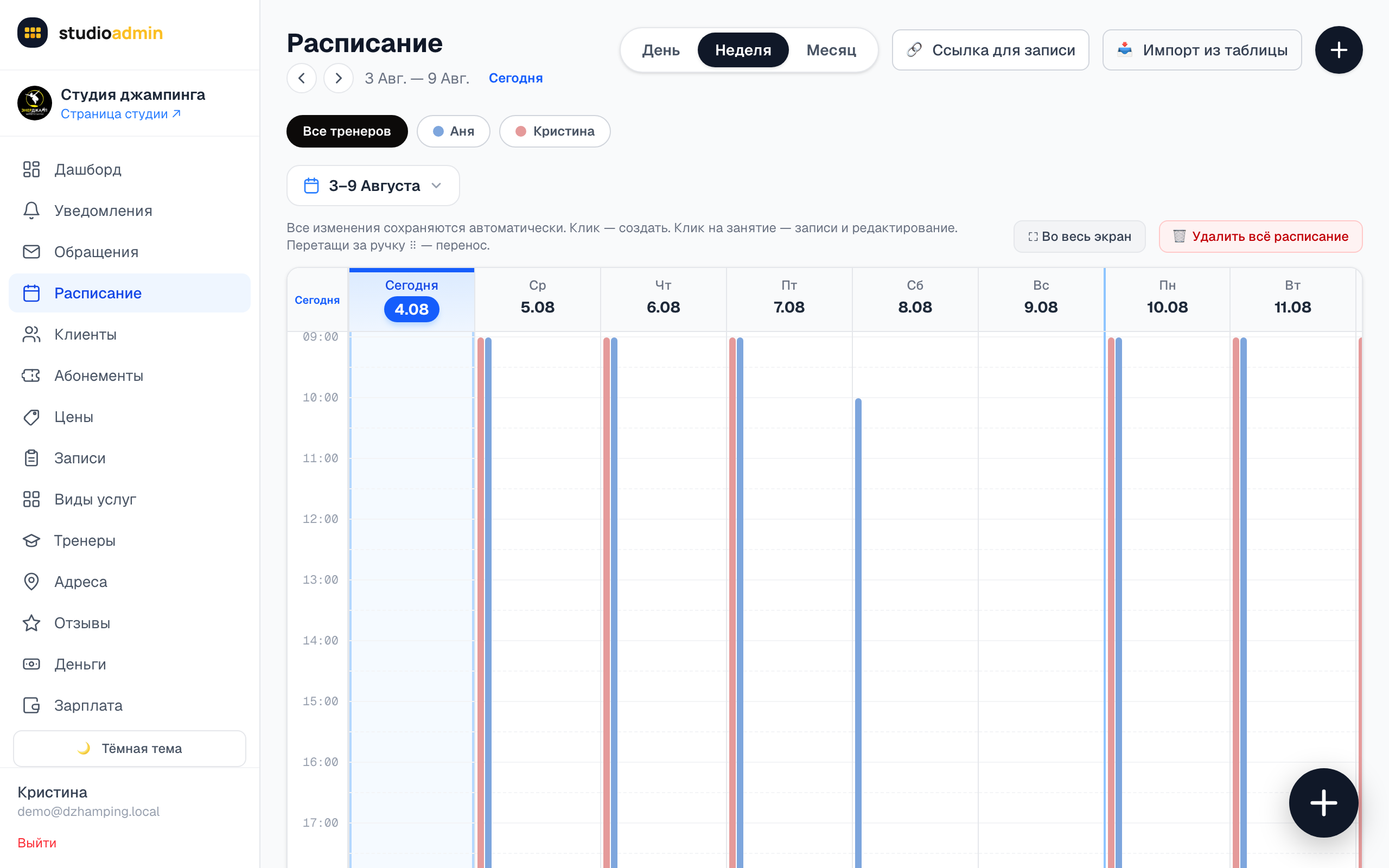Click the Дашборд grid icon
The width and height of the screenshot is (1389, 868).
[x=31, y=169]
